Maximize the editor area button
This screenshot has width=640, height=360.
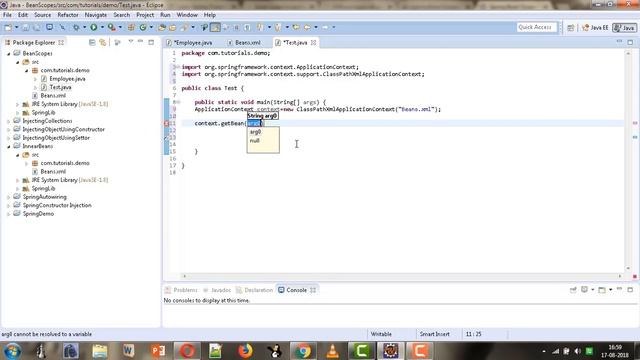point(630,42)
